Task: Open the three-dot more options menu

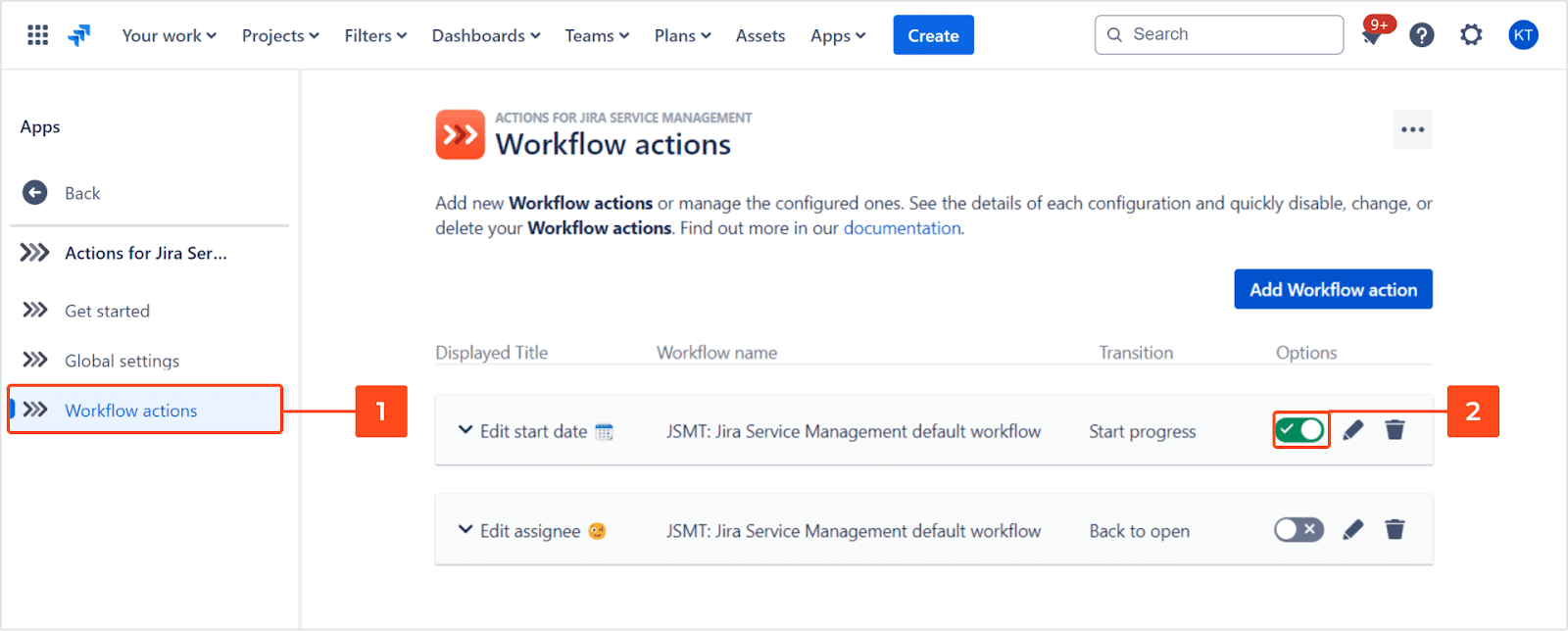Action: 1413,129
